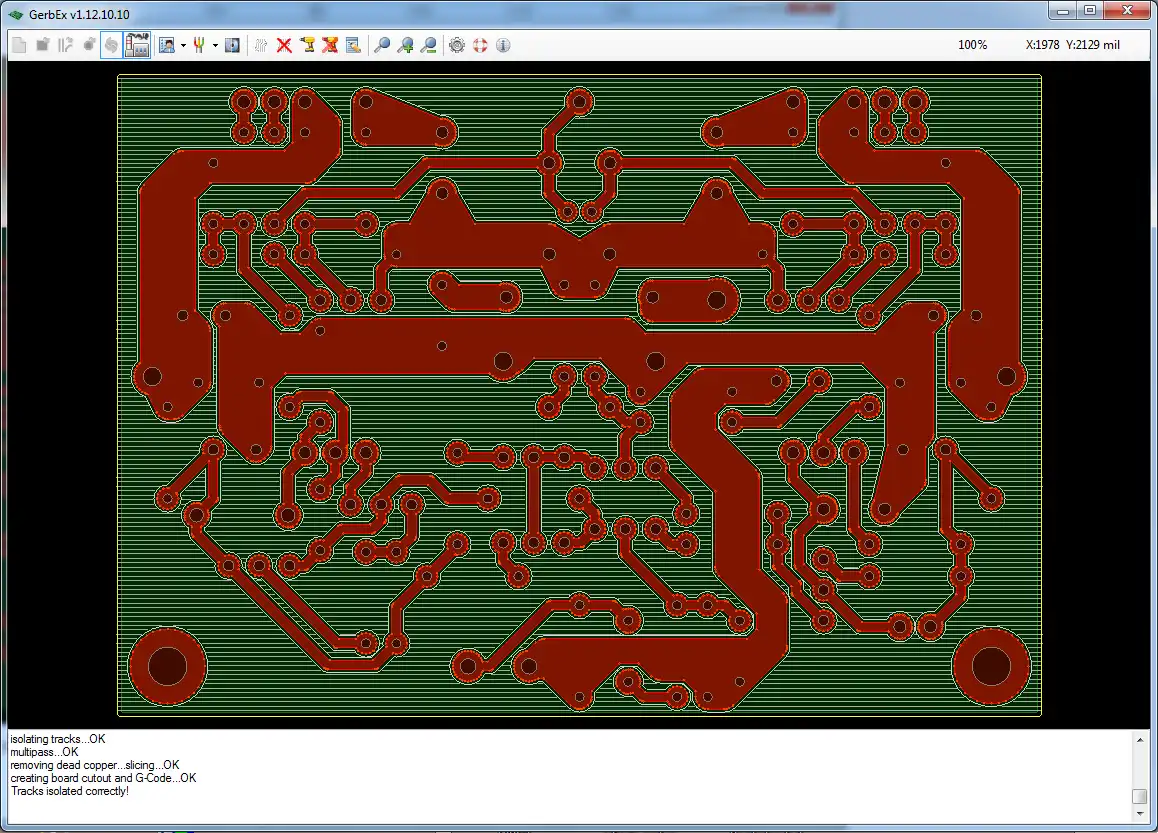Open dropdown arrow beside picture icon
The height and width of the screenshot is (833, 1158).
pos(183,46)
